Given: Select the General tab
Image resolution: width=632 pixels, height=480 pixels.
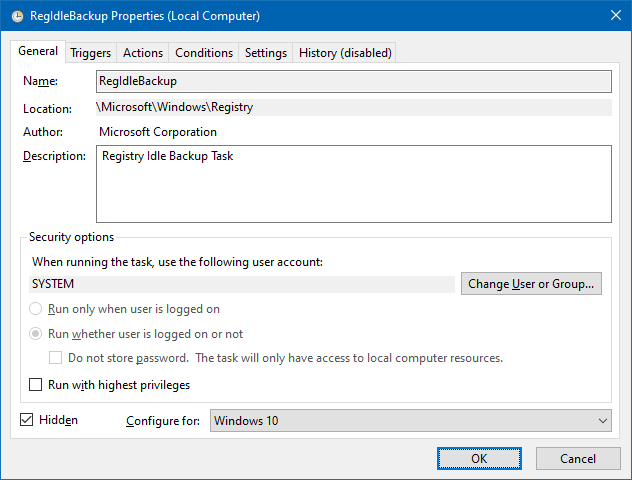Looking at the screenshot, I should coord(38,52).
